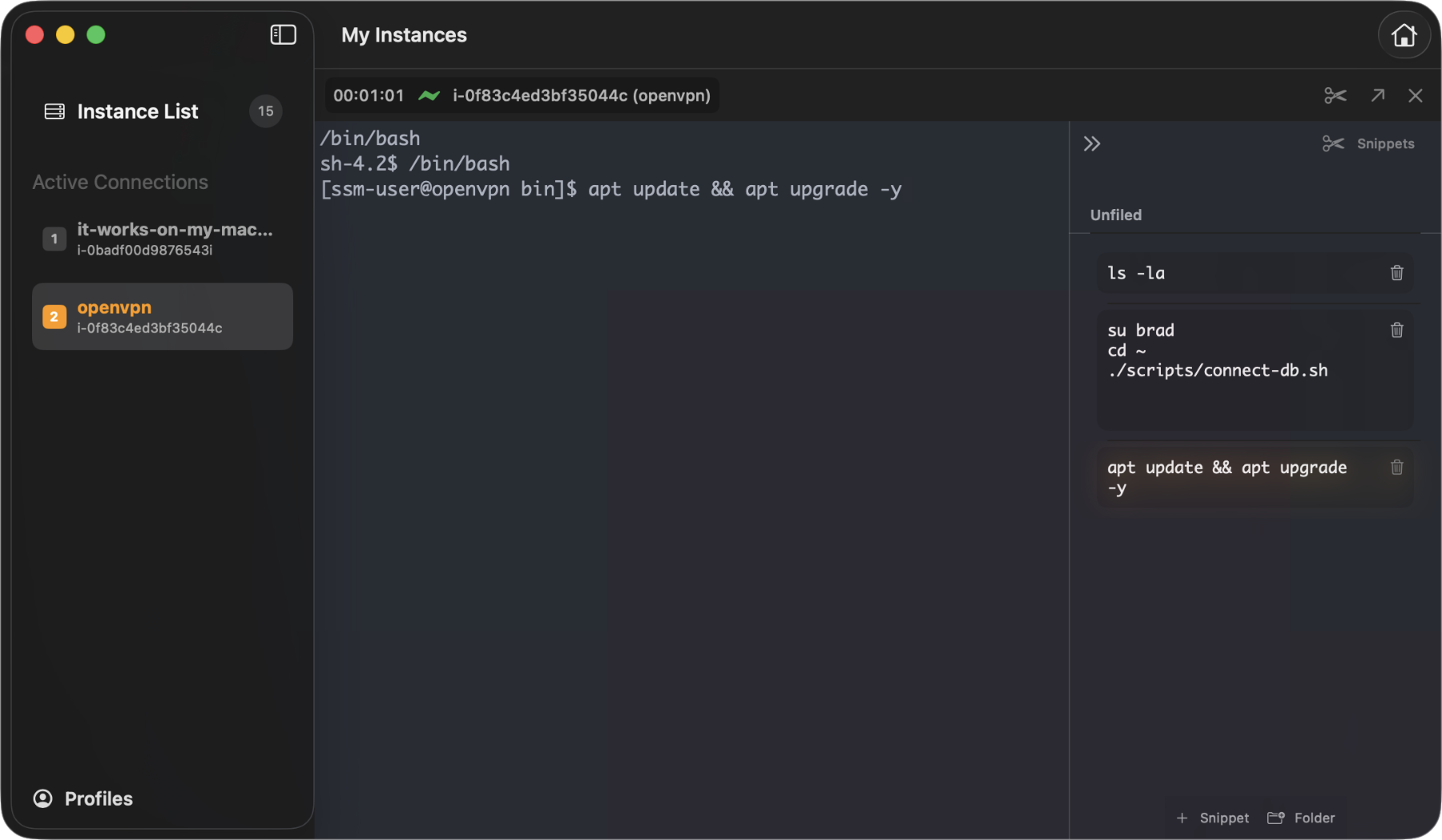Screen dimensions: 1442x840
Task: Select the 'apt update && apt upgrade' snippet
Action: pyautogui.click(x=1255, y=477)
